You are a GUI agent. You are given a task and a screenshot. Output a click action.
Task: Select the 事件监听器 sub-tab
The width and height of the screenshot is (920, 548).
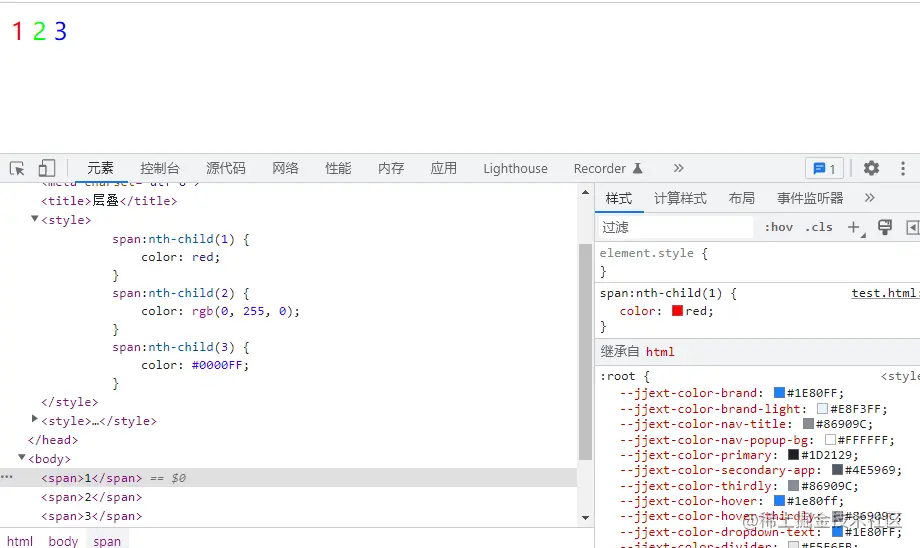click(810, 198)
